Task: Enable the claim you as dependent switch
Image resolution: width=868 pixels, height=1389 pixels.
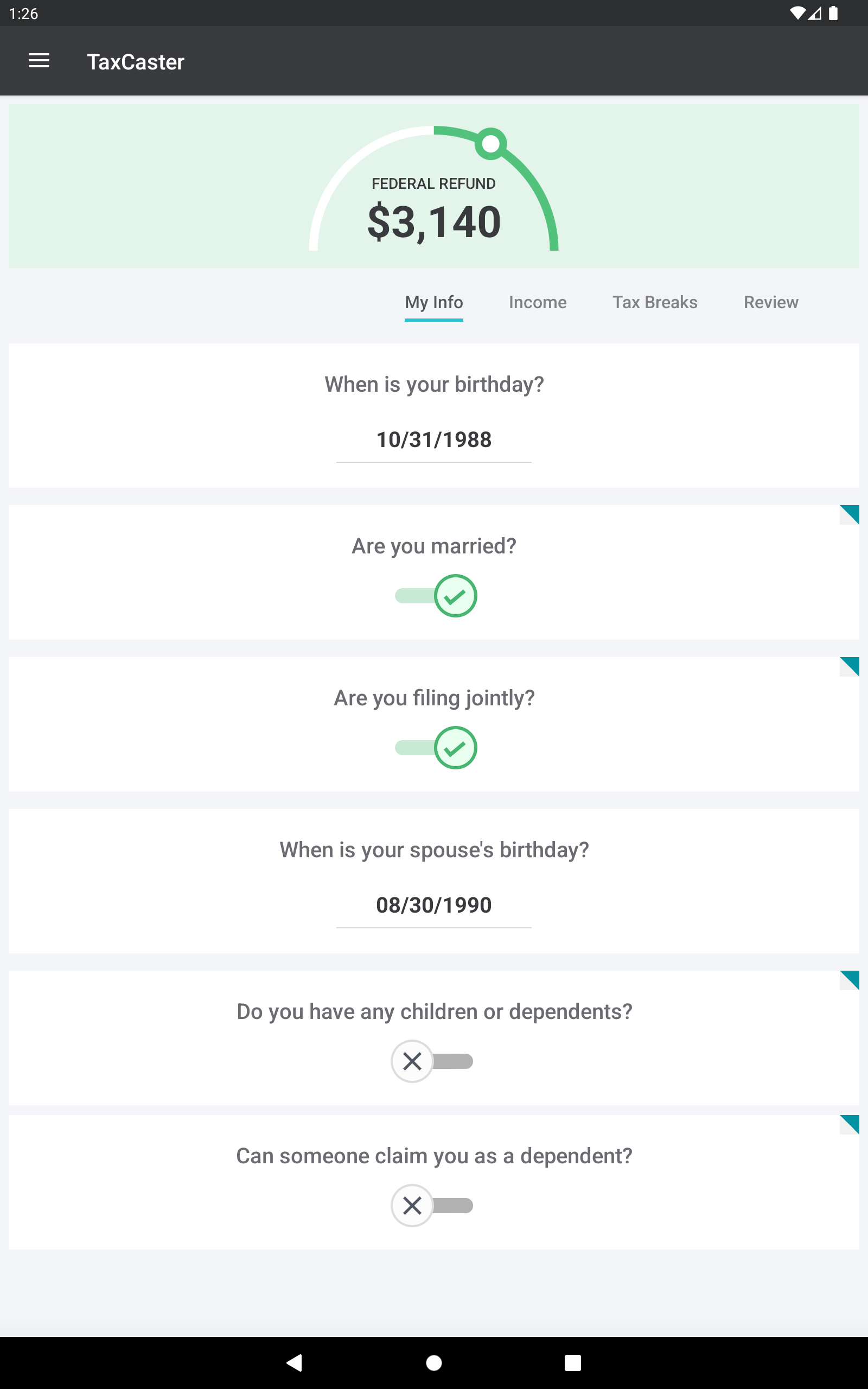Action: [432, 1205]
